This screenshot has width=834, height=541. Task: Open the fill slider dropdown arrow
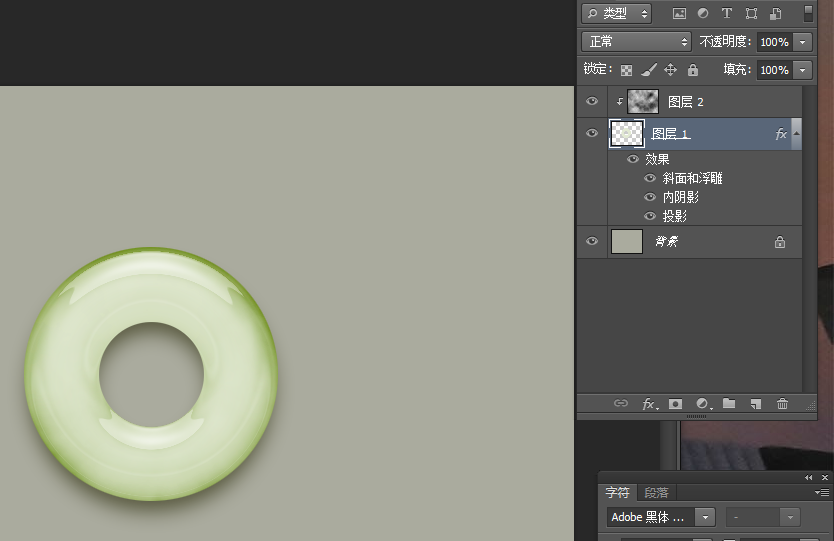coord(802,70)
